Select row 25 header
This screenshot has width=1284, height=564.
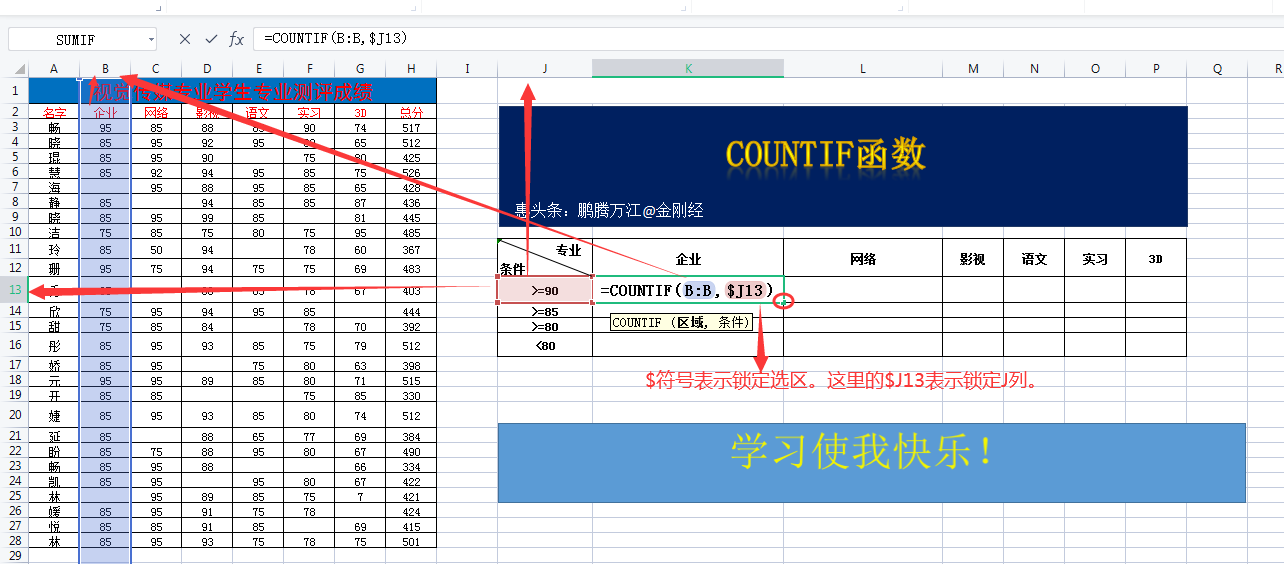14,496
